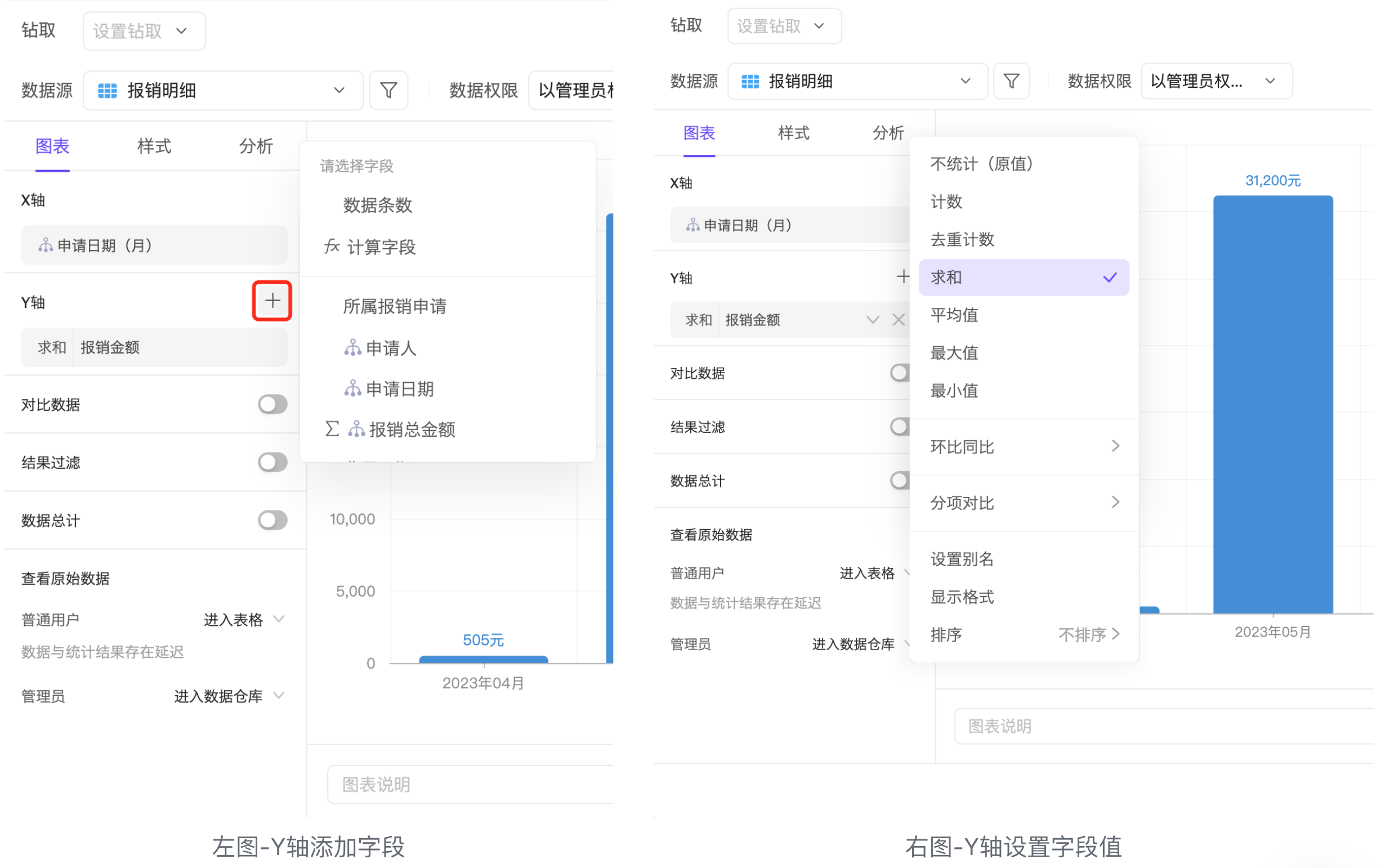Viewport: 1385px width, 868px height.
Task: Toggle 数据总计 switch in left panel
Action: click(x=272, y=520)
